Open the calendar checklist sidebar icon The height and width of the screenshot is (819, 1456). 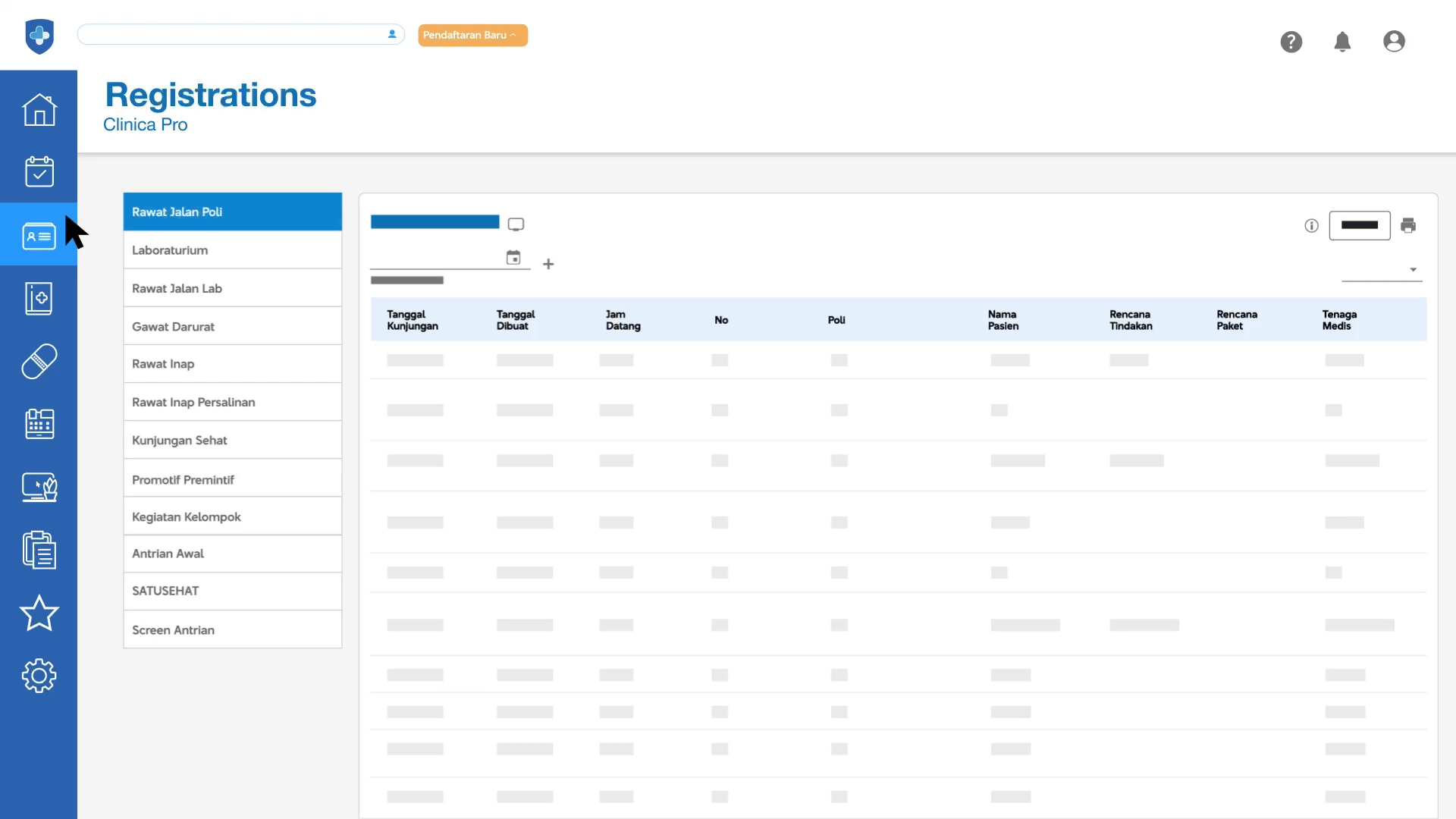coord(39,172)
